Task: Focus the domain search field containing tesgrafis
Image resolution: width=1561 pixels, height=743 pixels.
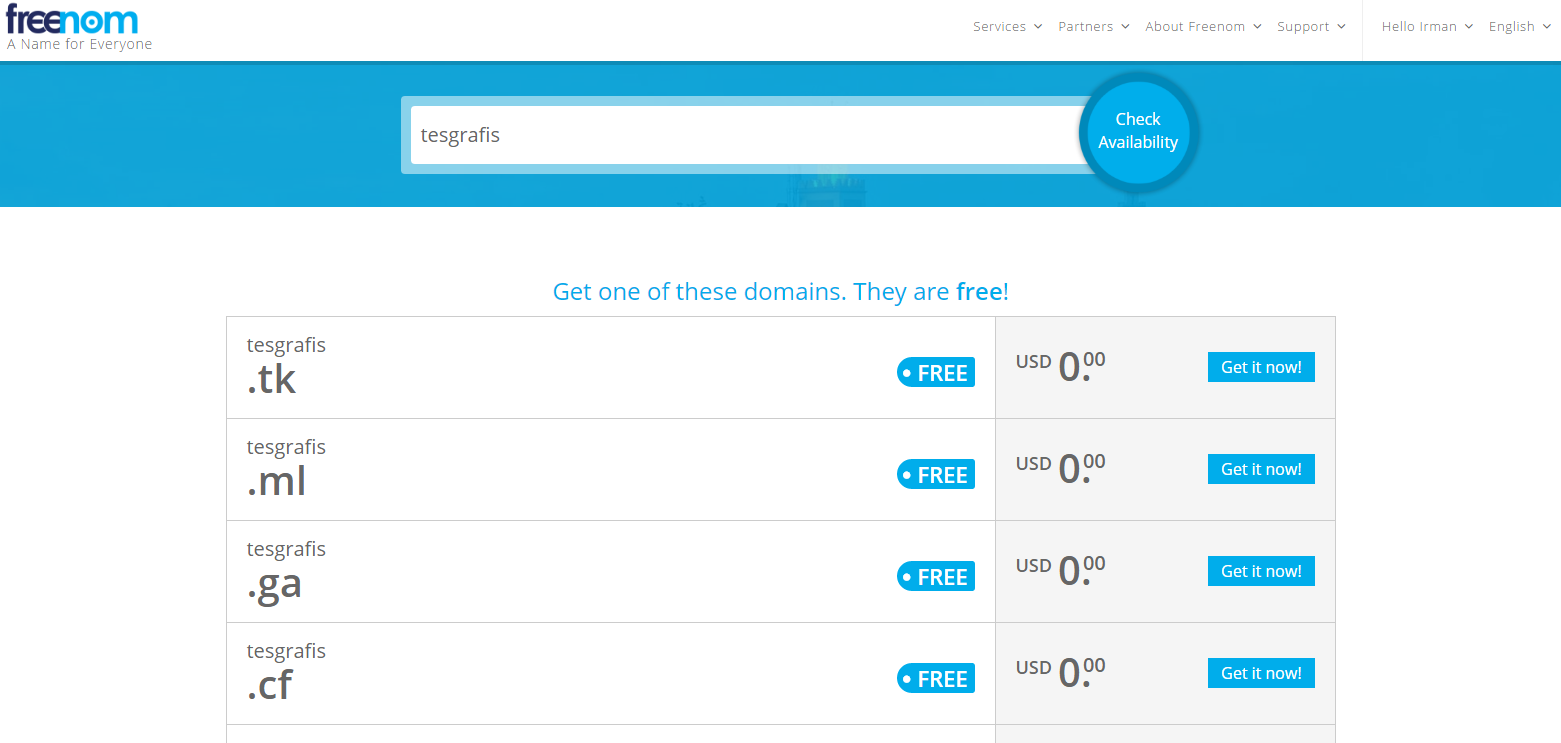Action: (749, 135)
